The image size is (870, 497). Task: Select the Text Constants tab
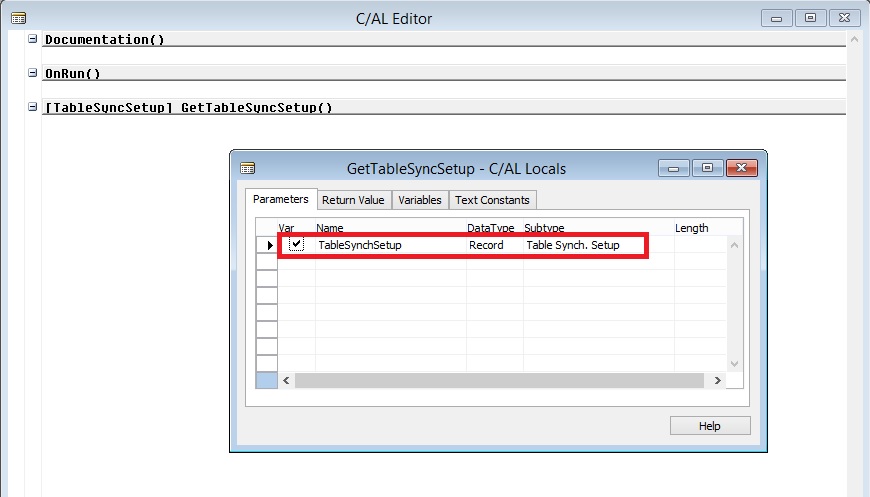tap(492, 200)
